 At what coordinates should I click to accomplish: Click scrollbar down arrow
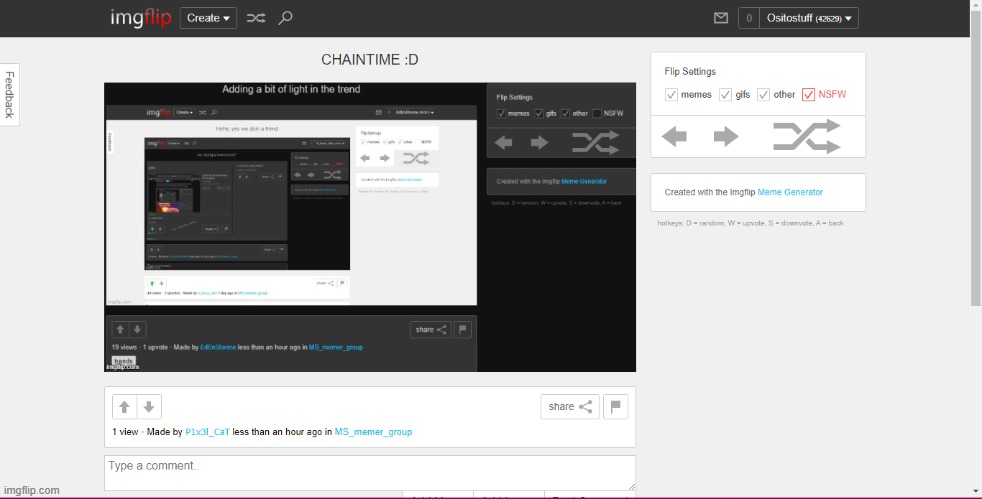click(x=976, y=492)
